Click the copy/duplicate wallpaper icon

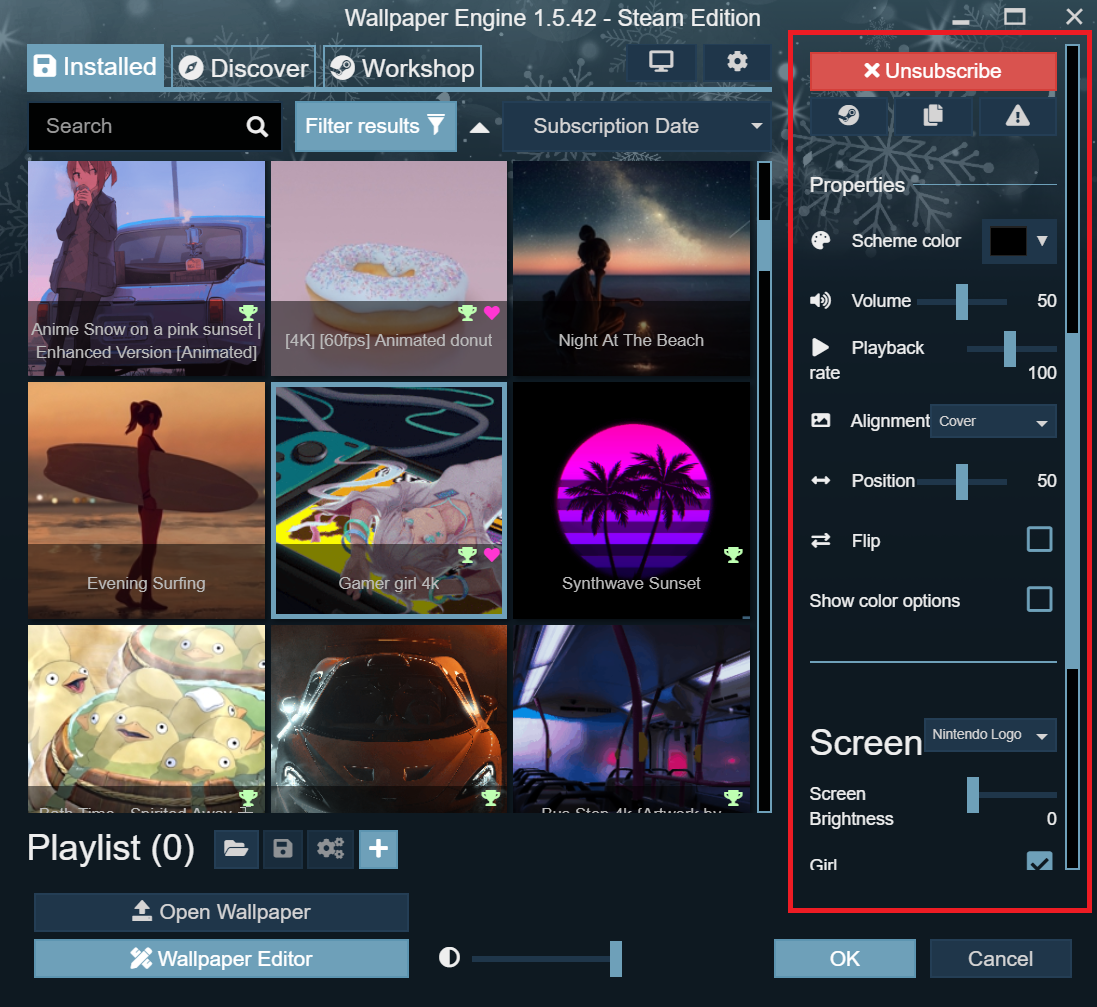[x=933, y=115]
